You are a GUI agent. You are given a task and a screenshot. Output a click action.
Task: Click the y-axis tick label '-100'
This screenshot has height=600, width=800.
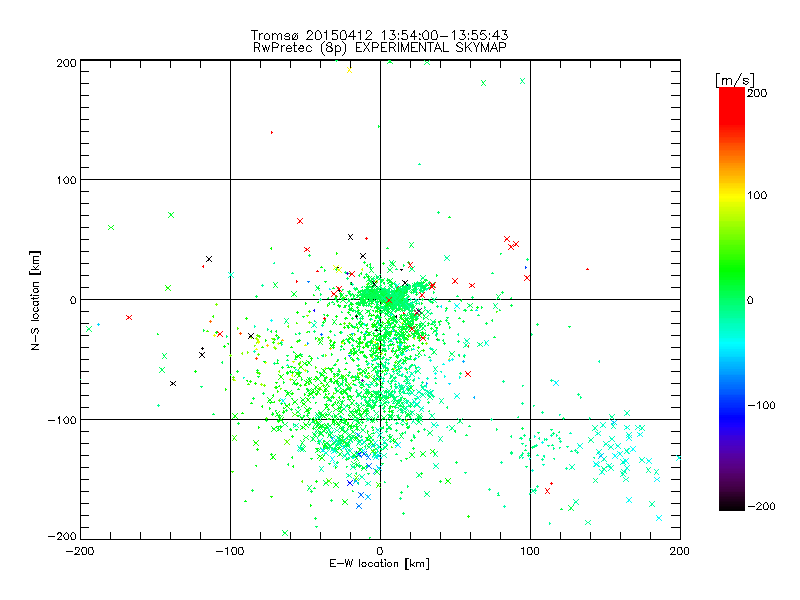point(62,420)
